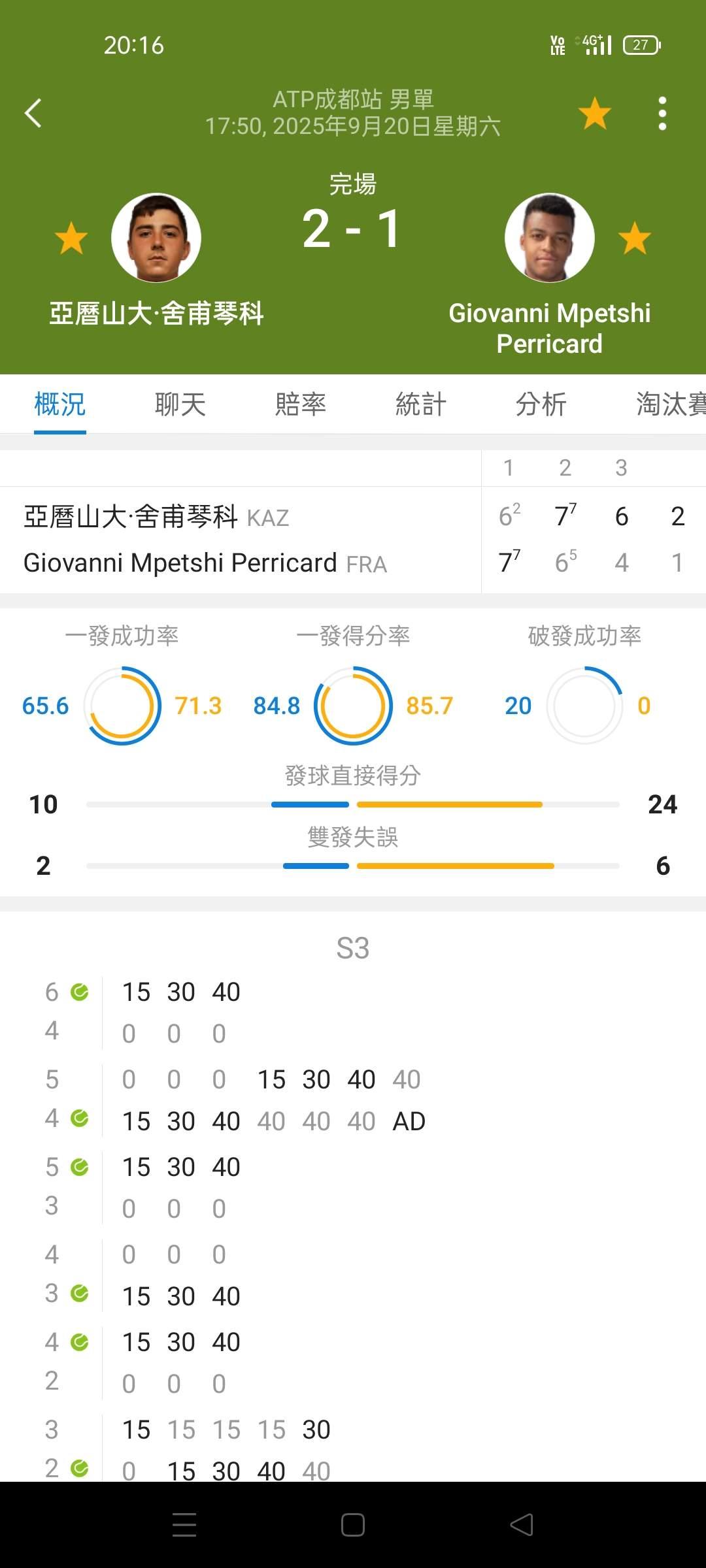Select the 分析 tab
Screen dimensions: 706x1568
(x=541, y=404)
